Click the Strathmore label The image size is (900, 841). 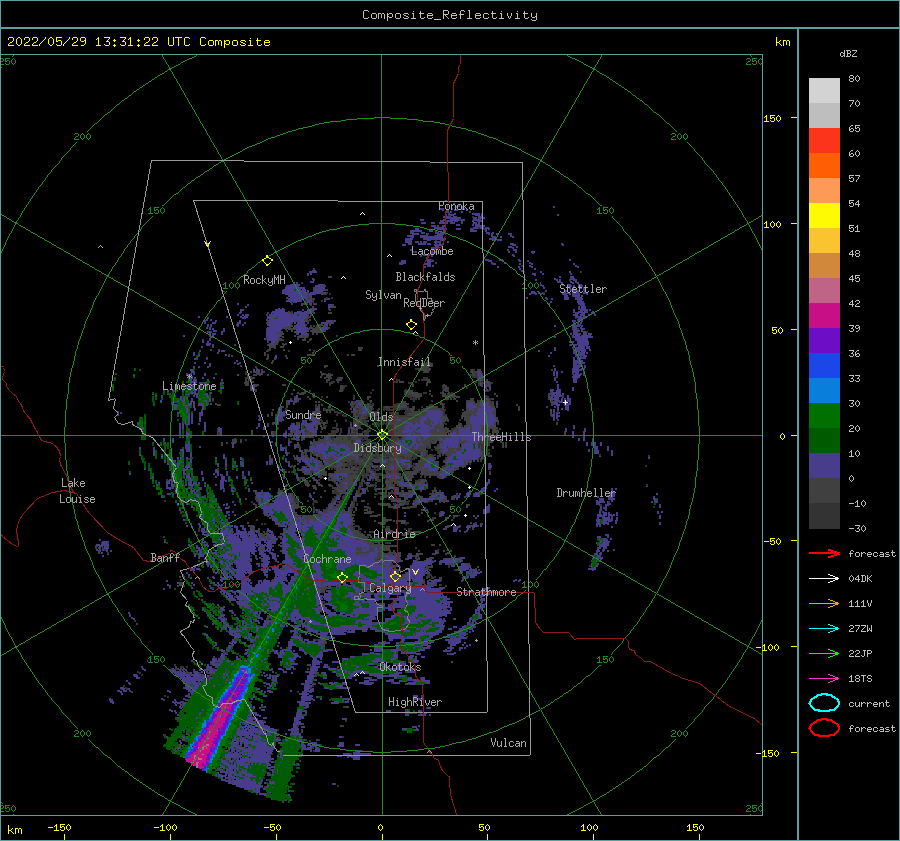pyautogui.click(x=486, y=592)
